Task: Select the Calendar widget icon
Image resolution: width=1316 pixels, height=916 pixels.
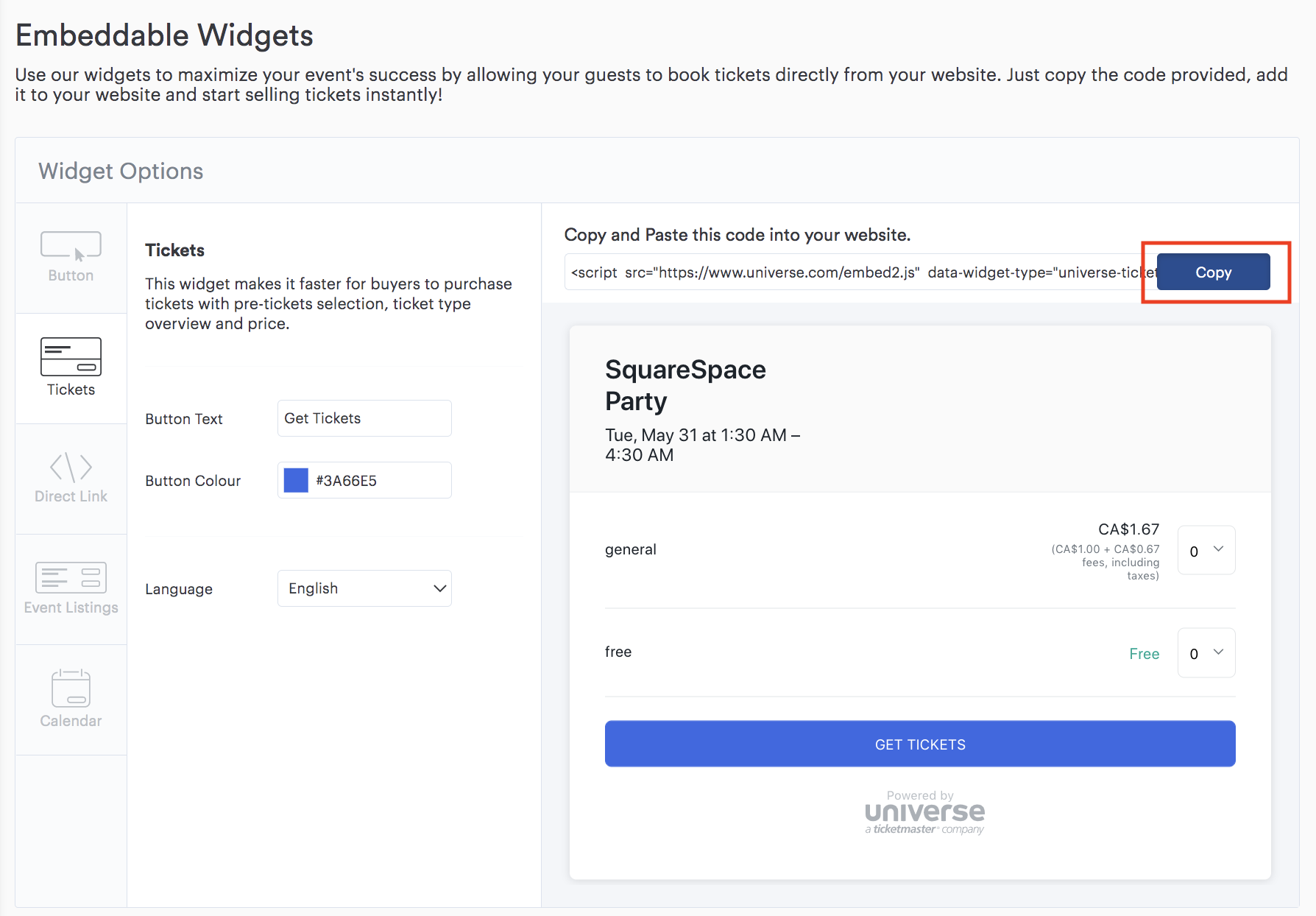Action: tap(71, 688)
